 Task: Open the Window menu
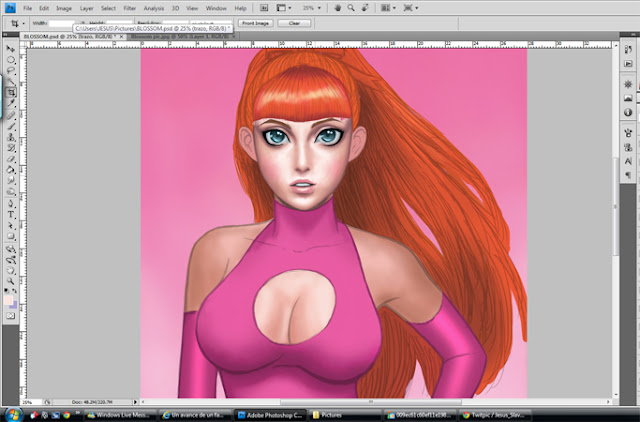pyautogui.click(x=216, y=8)
